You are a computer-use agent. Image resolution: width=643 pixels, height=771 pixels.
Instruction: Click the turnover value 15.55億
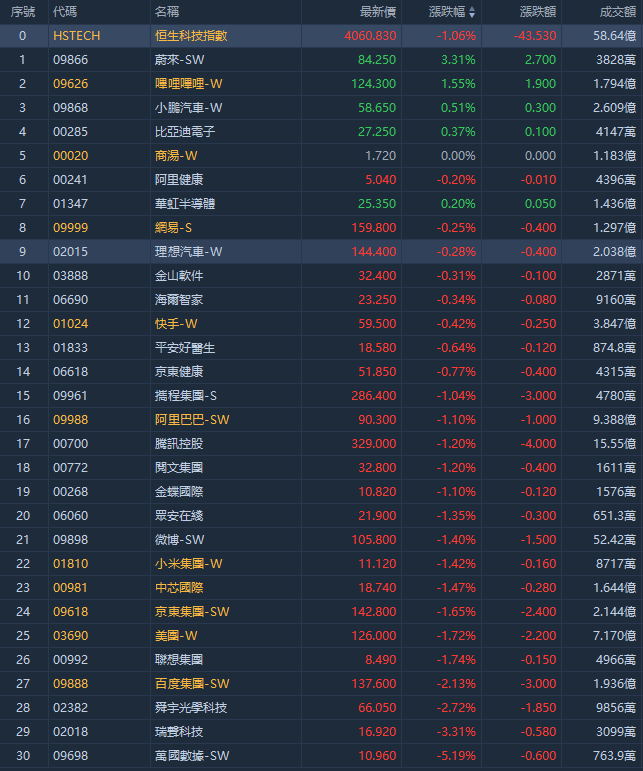click(x=614, y=444)
